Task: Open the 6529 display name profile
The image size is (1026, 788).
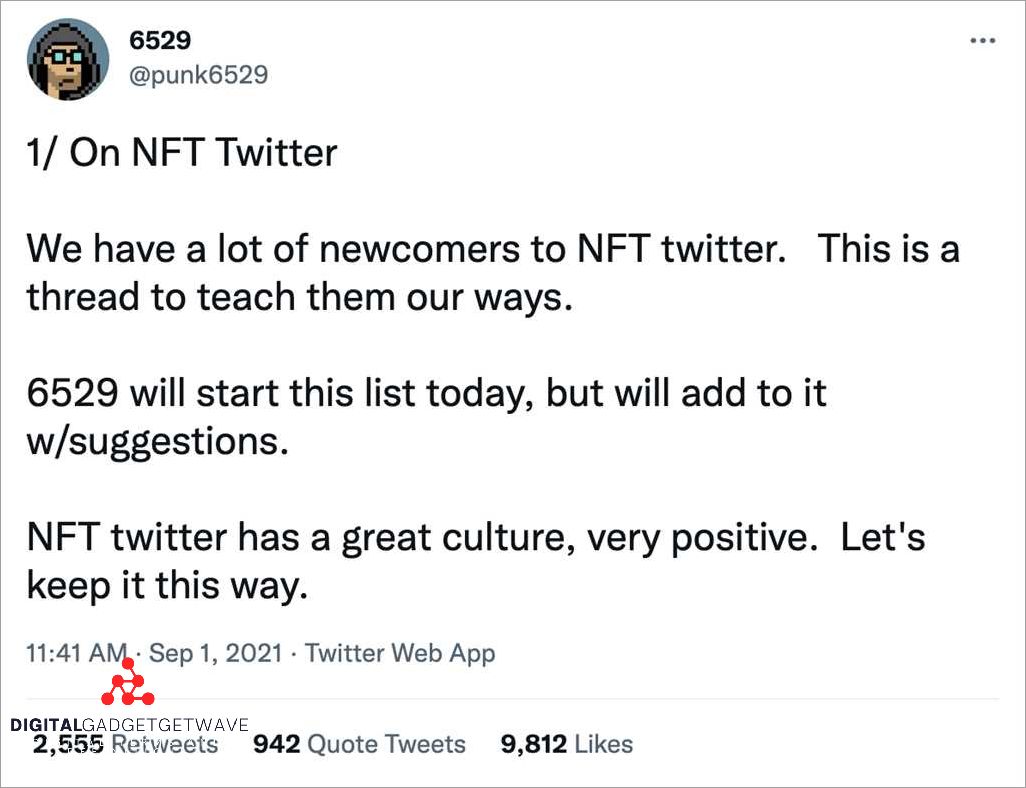Action: click(160, 41)
